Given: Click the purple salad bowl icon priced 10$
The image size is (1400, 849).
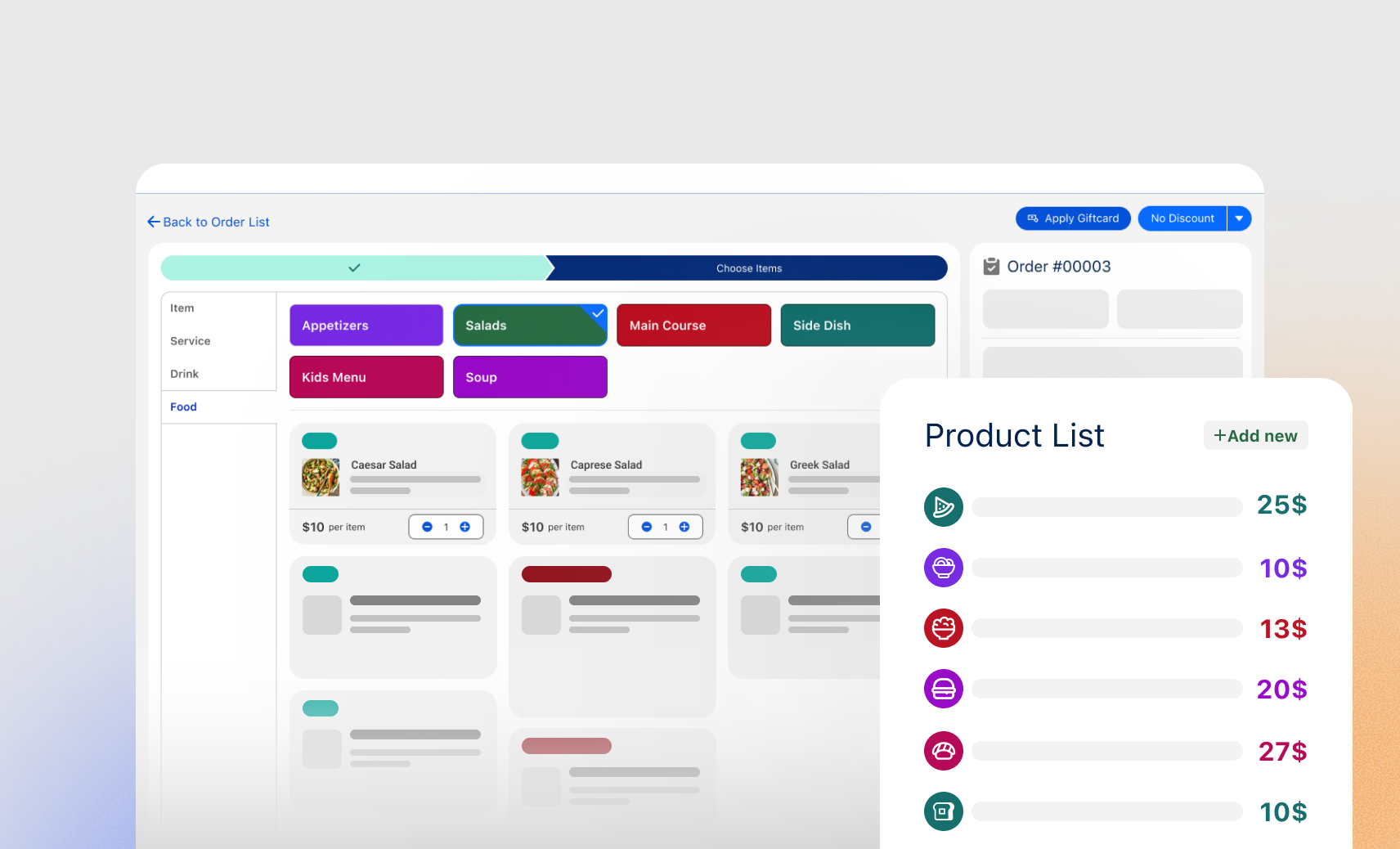Looking at the screenshot, I should click(x=943, y=568).
